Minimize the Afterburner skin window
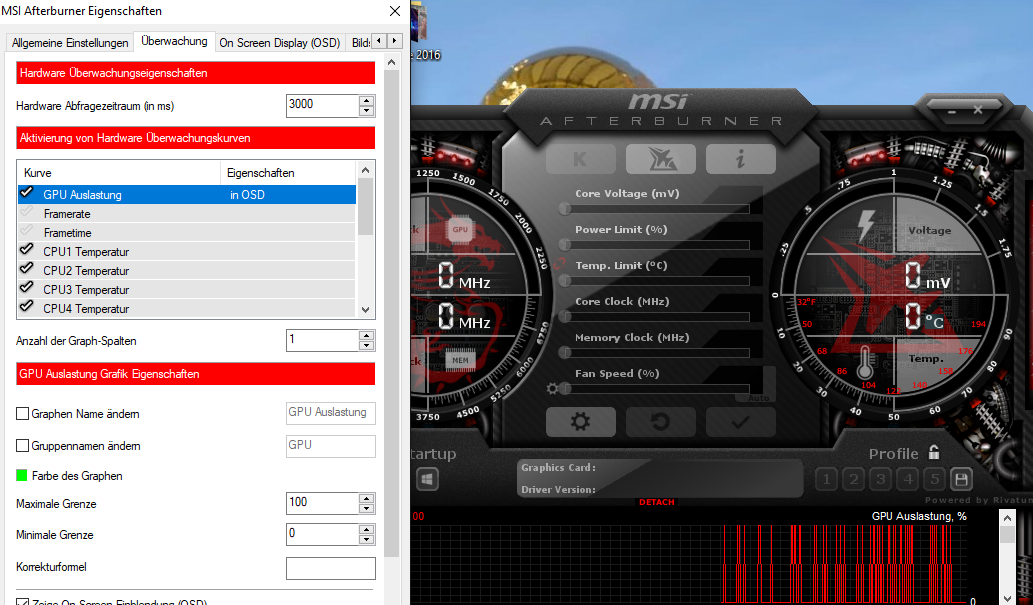This screenshot has width=1033, height=605. click(951, 112)
